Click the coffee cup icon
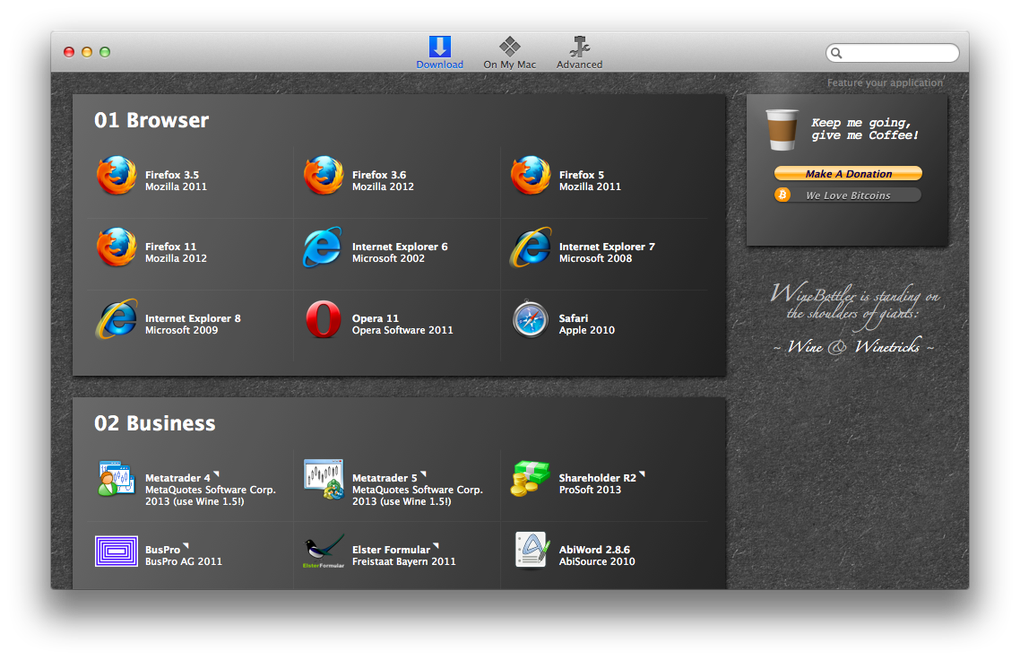 click(x=781, y=130)
